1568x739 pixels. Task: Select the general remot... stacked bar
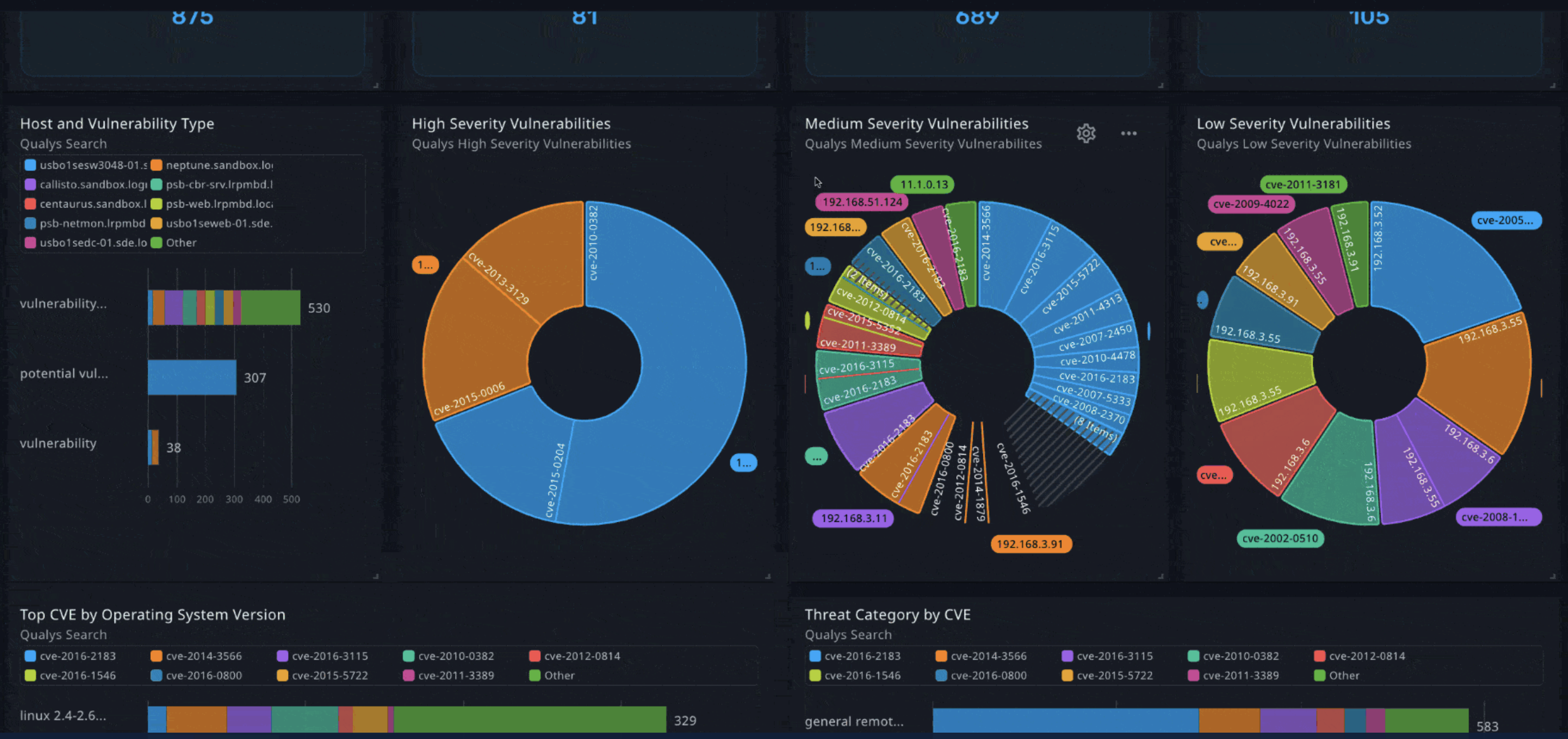(x=1200, y=721)
